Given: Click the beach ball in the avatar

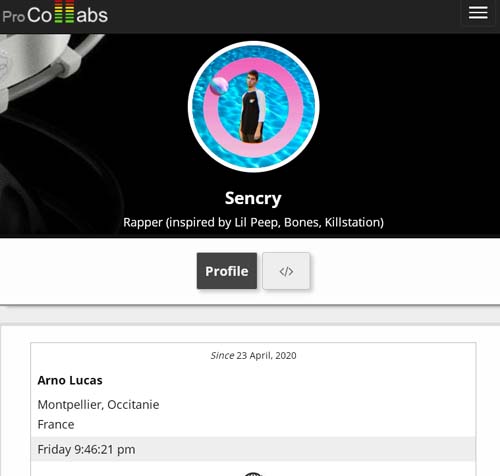Looking at the screenshot, I should [x=219, y=85].
